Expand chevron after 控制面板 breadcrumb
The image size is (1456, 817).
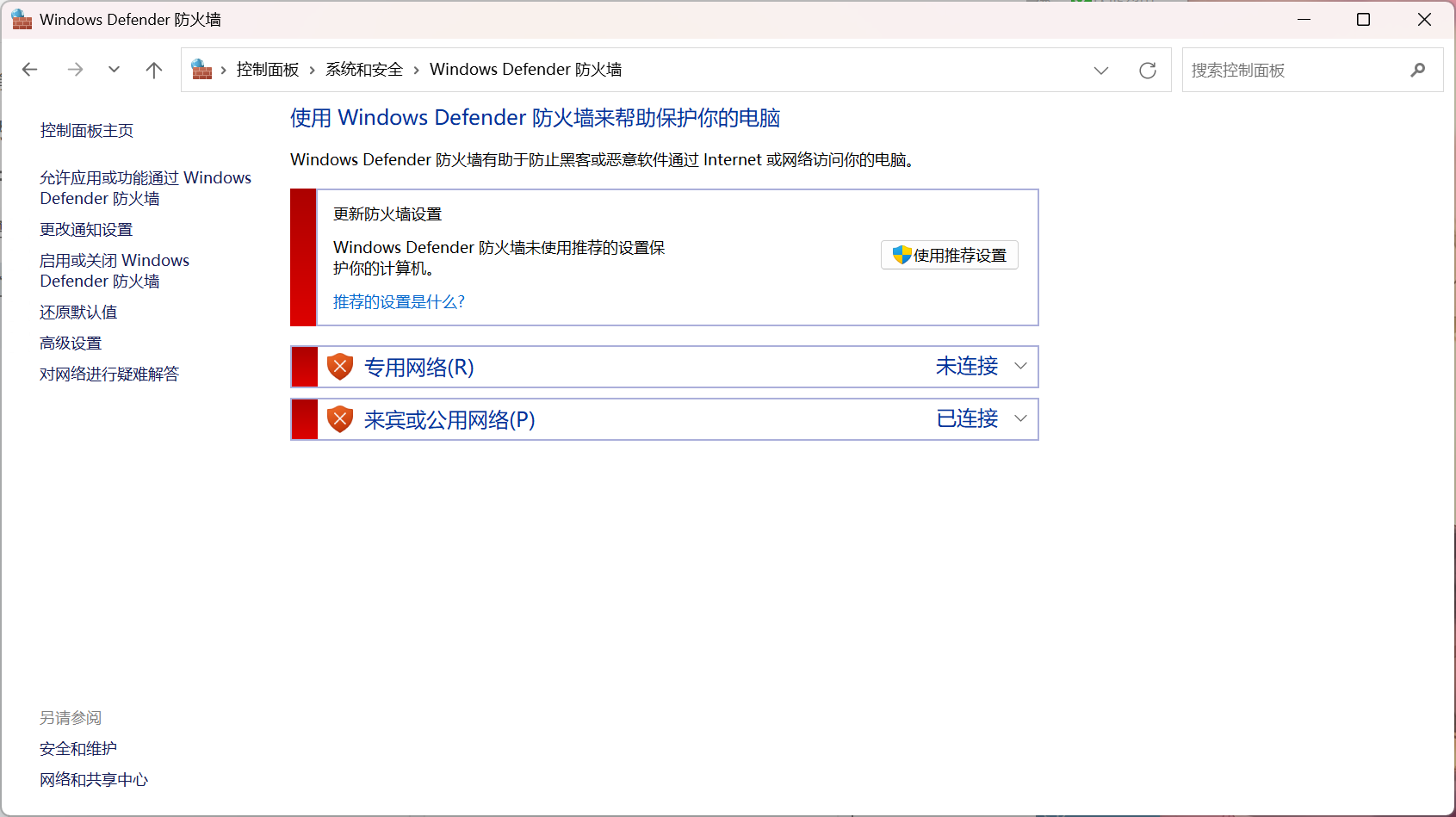312,70
